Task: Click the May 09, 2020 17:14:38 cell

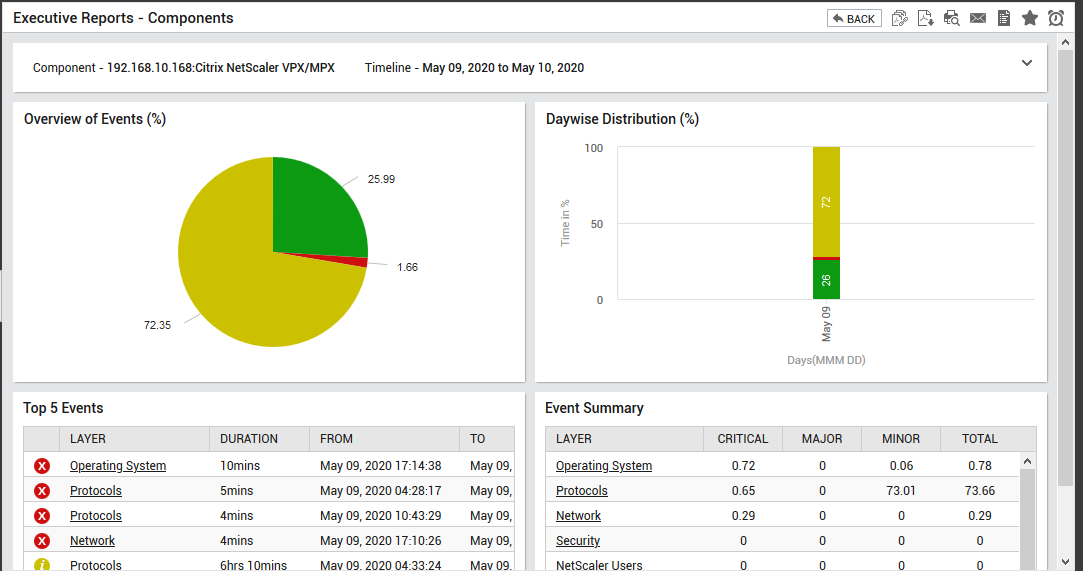Action: pos(381,466)
